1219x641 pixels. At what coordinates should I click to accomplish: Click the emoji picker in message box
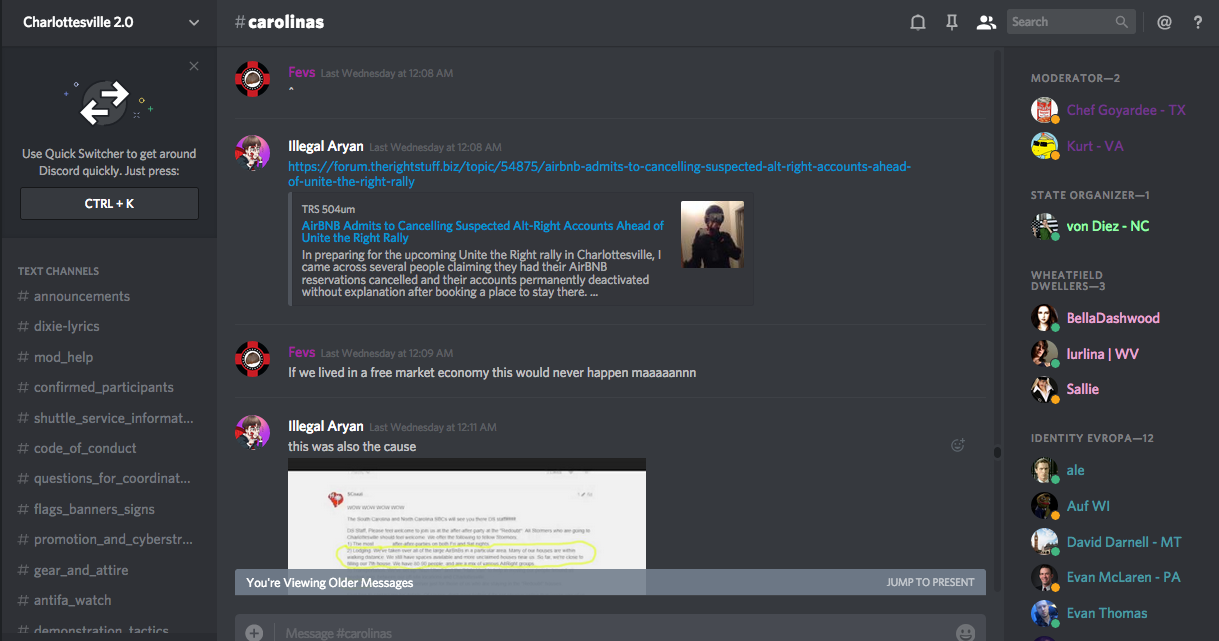click(965, 632)
